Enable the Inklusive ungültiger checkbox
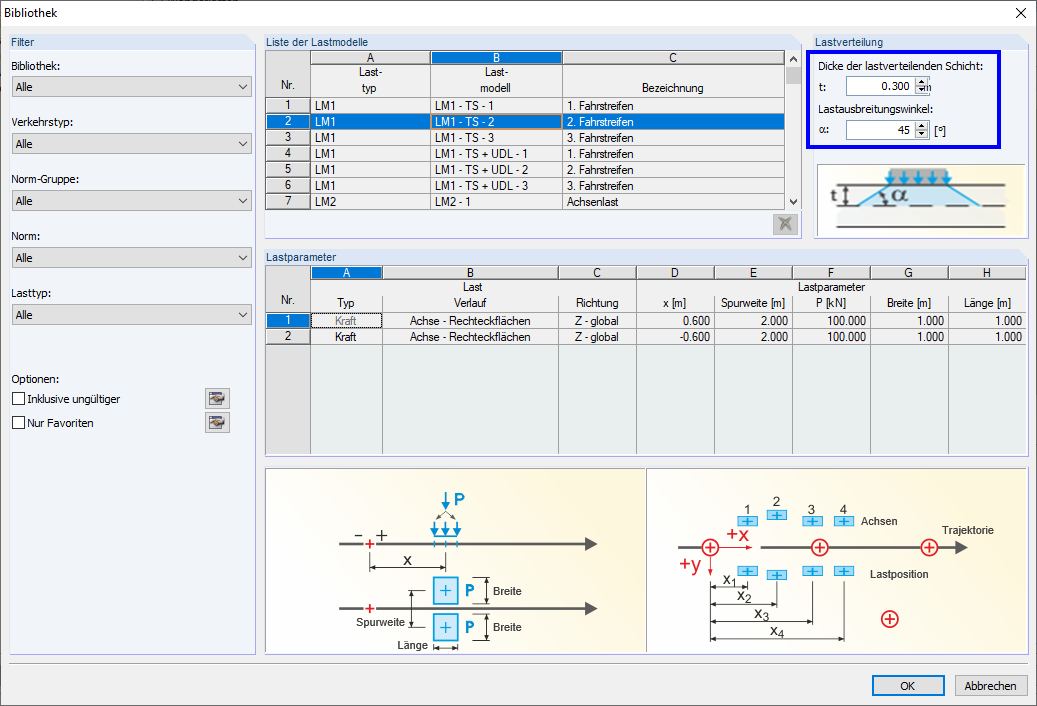Image resolution: width=1037 pixels, height=706 pixels. pyautogui.click(x=19, y=399)
